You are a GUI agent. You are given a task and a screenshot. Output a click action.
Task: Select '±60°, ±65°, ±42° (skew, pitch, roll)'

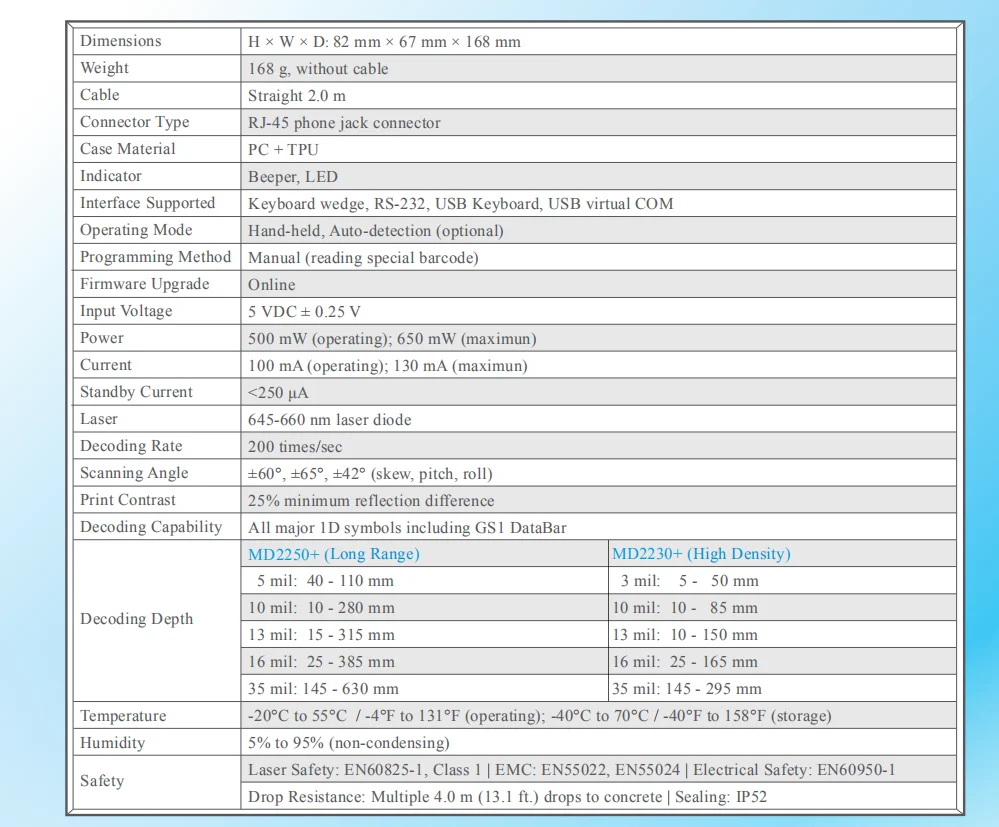click(370, 473)
